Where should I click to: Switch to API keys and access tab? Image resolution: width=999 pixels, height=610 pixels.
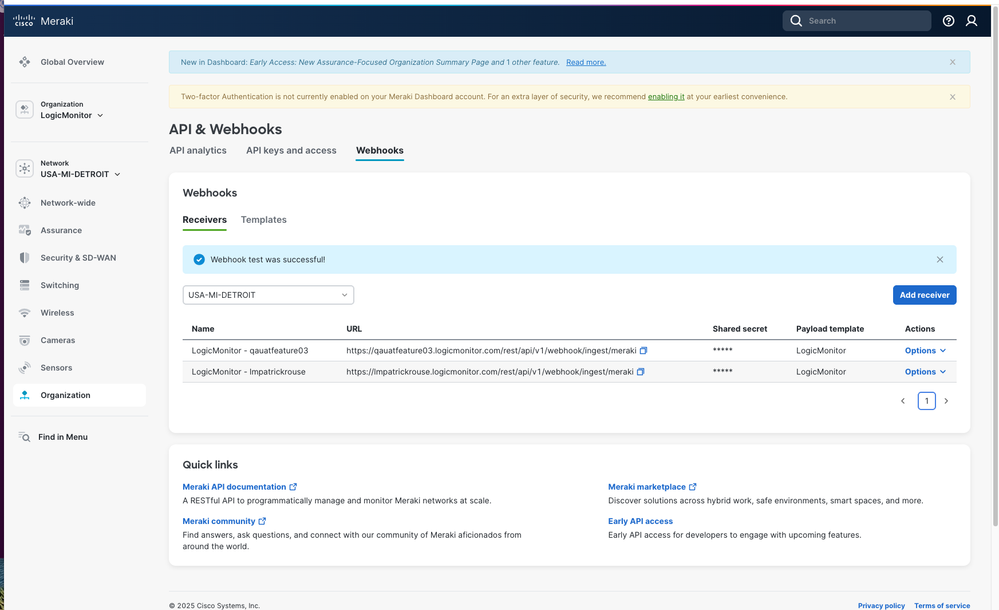pyautogui.click(x=291, y=150)
